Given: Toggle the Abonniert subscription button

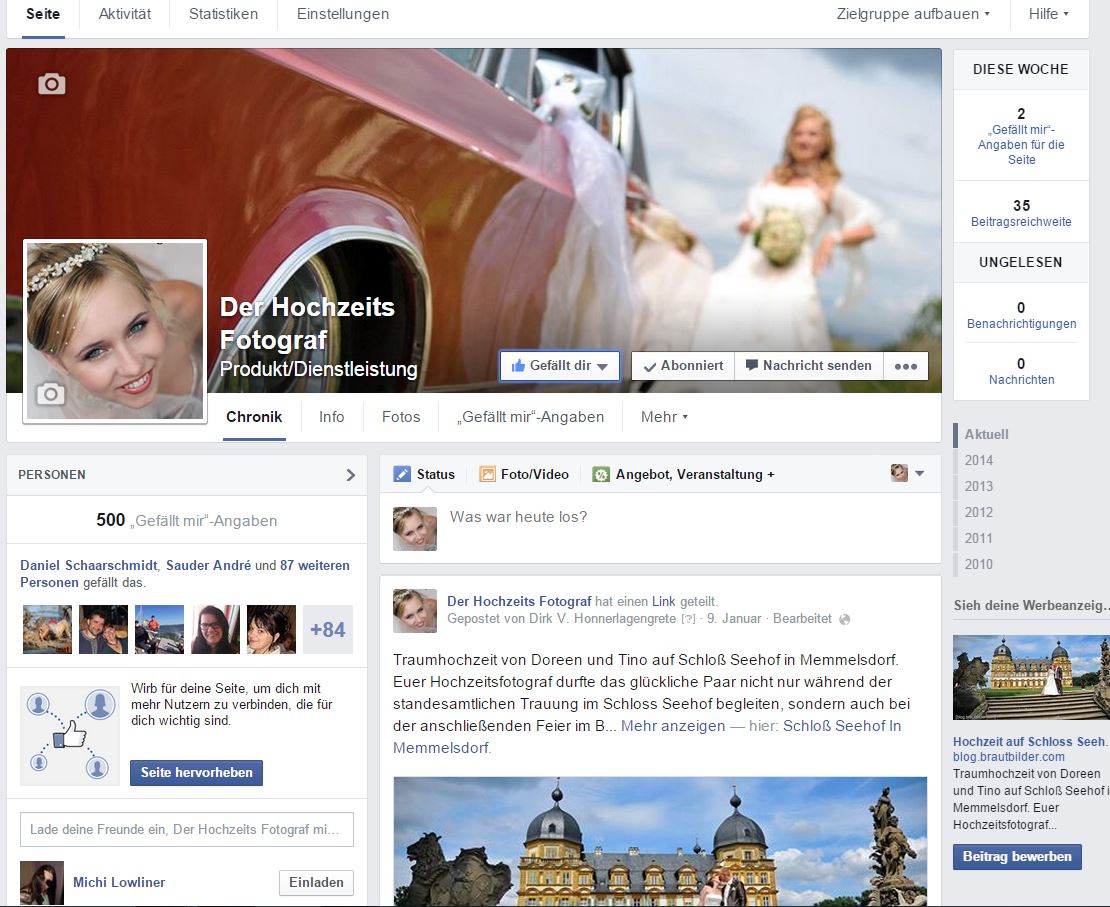Looking at the screenshot, I should [x=683, y=366].
